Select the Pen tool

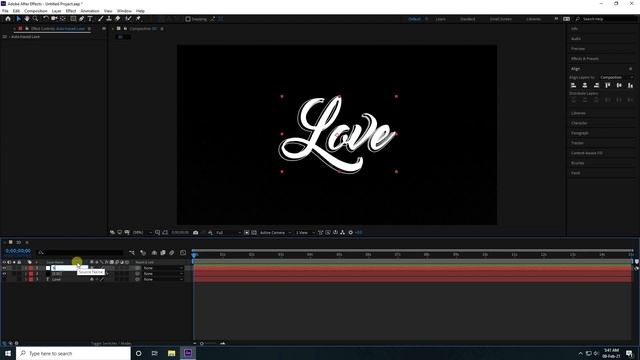coord(82,19)
